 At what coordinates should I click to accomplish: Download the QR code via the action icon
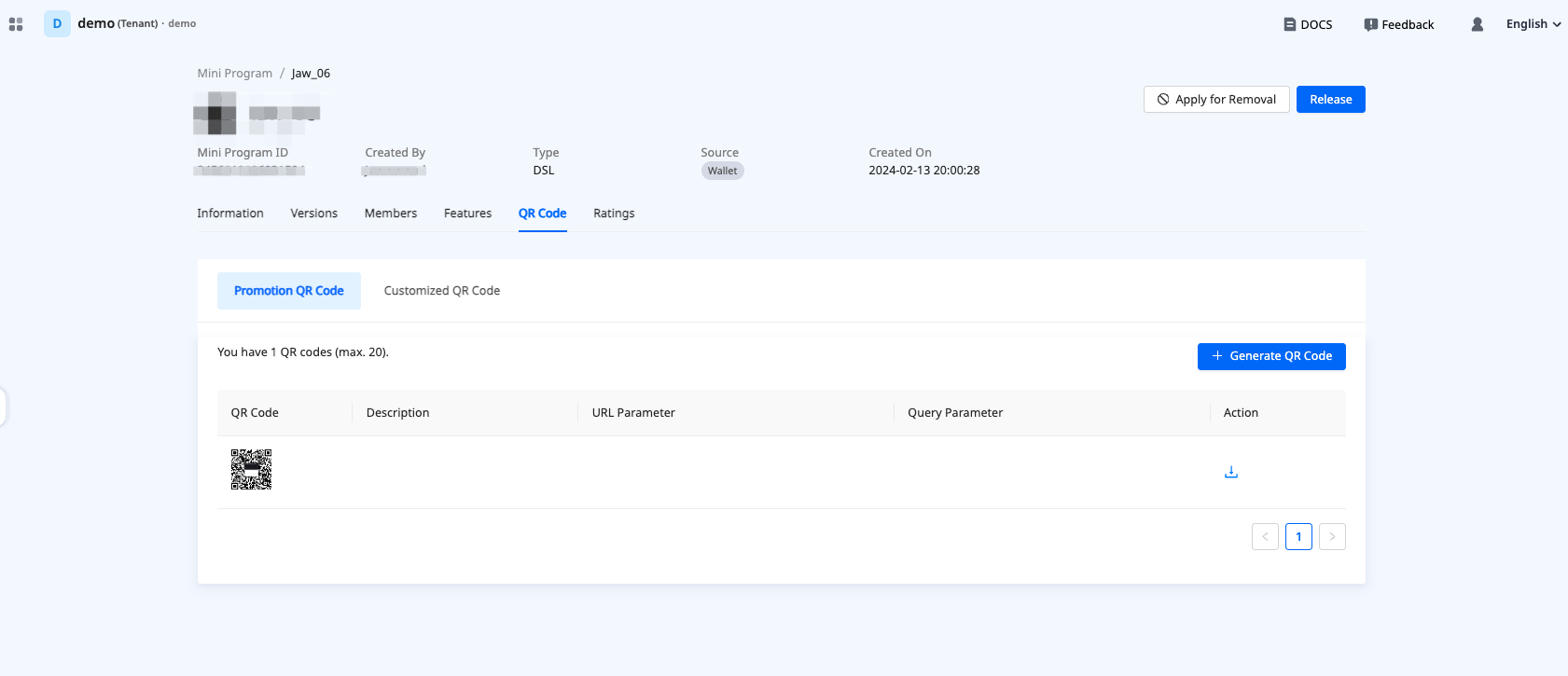[1230, 472]
